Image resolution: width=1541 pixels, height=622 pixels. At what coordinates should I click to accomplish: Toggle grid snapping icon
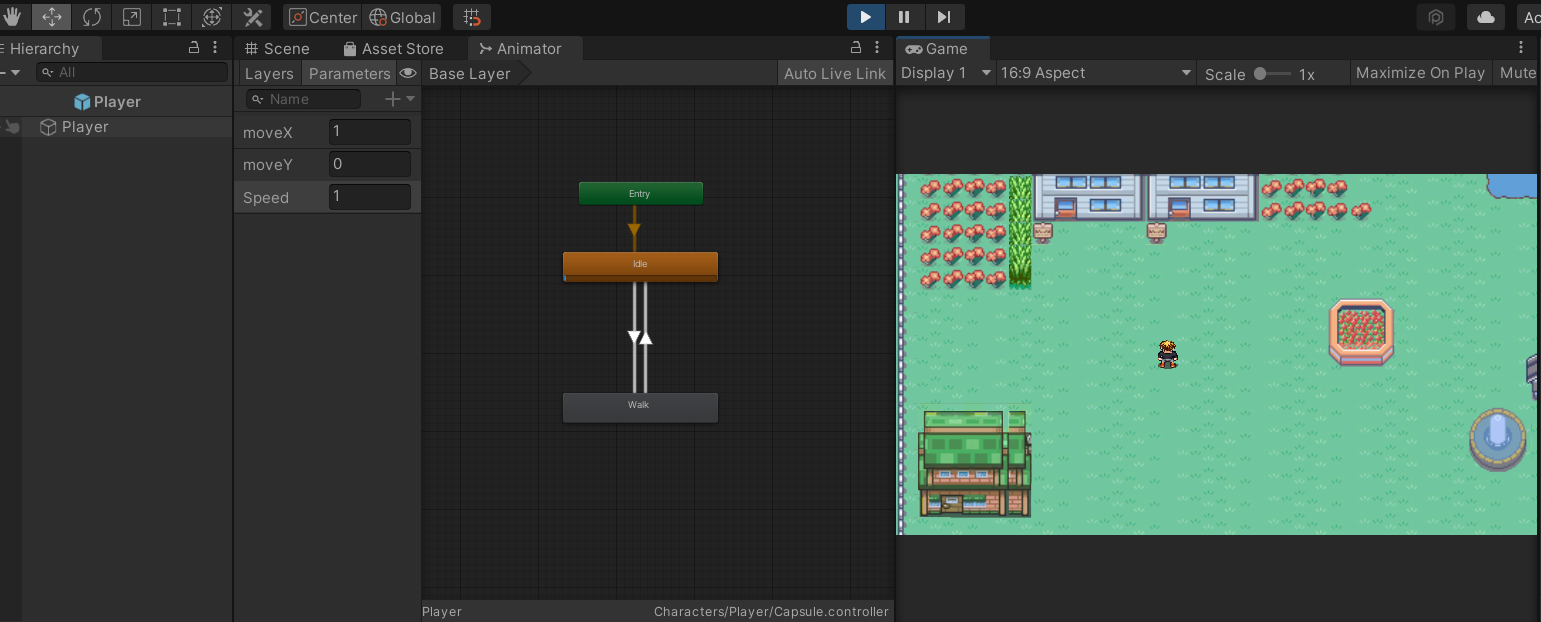(x=472, y=17)
